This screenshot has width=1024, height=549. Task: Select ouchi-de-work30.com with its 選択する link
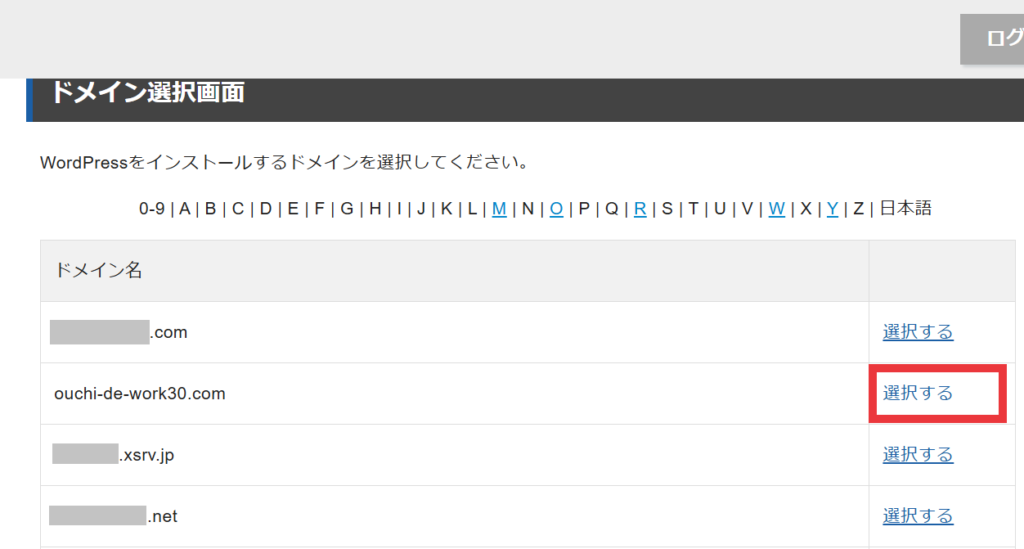click(x=917, y=393)
